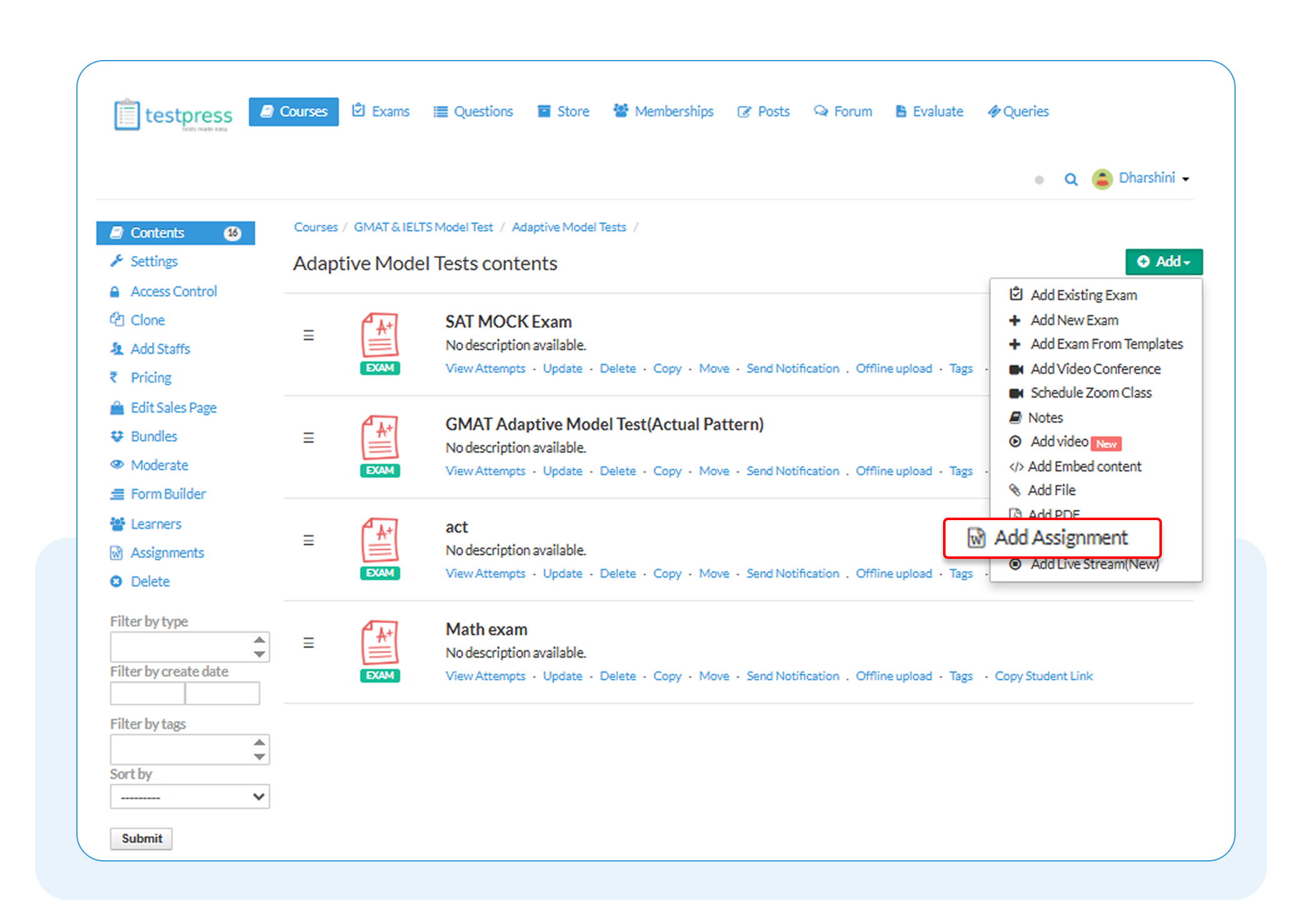Open the Filter by type selector

(x=189, y=646)
